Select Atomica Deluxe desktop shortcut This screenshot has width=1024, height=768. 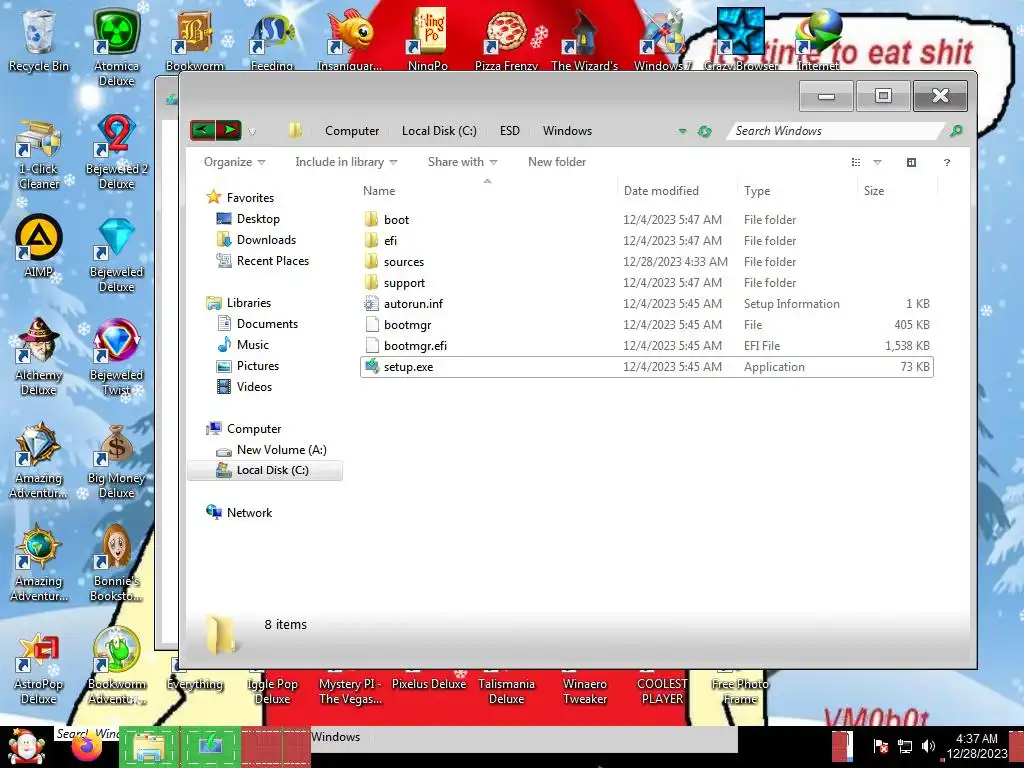[x=116, y=48]
